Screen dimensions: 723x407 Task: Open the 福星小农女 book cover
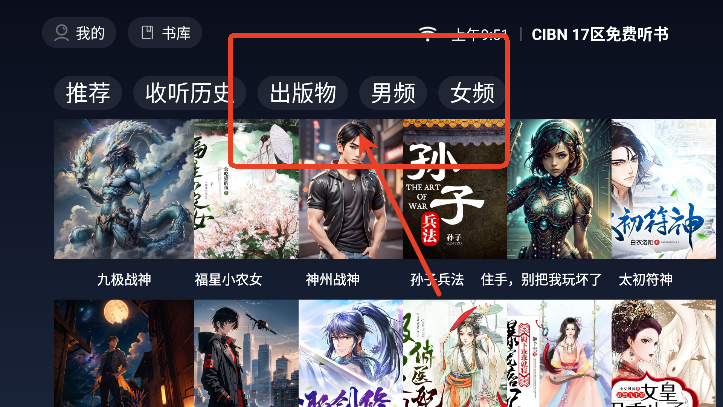247,189
